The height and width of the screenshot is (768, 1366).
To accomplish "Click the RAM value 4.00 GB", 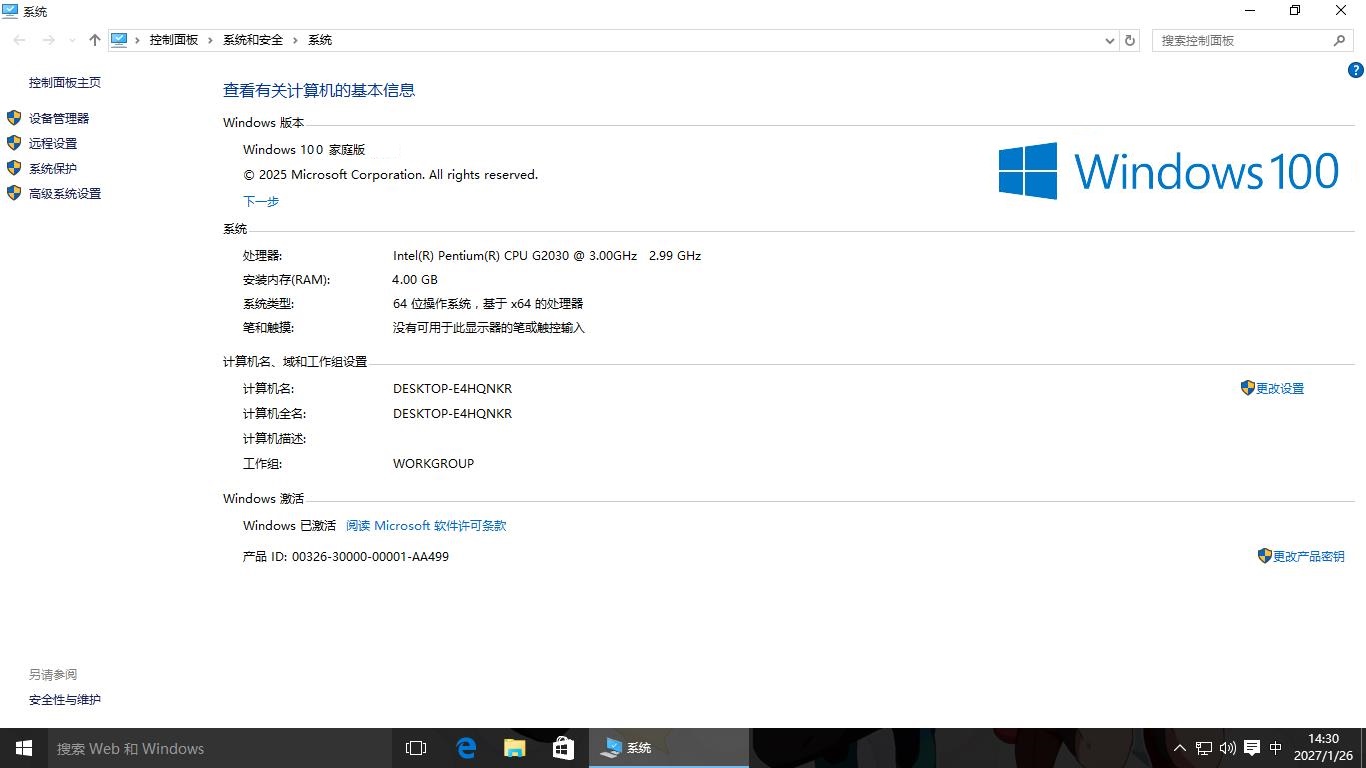I will click(415, 280).
